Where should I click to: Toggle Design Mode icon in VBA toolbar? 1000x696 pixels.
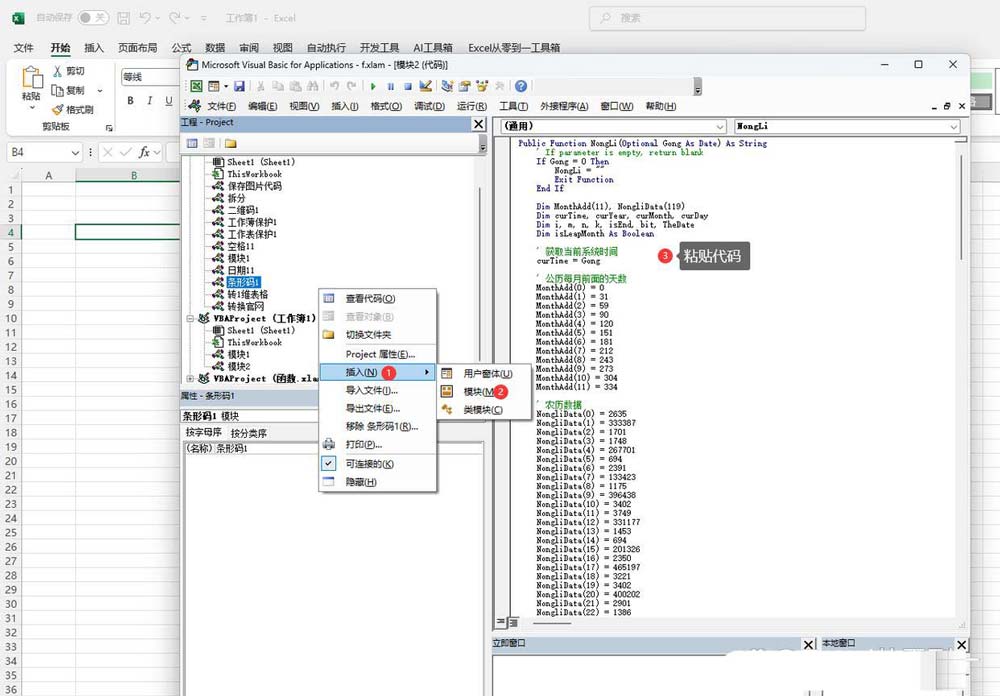click(425, 86)
